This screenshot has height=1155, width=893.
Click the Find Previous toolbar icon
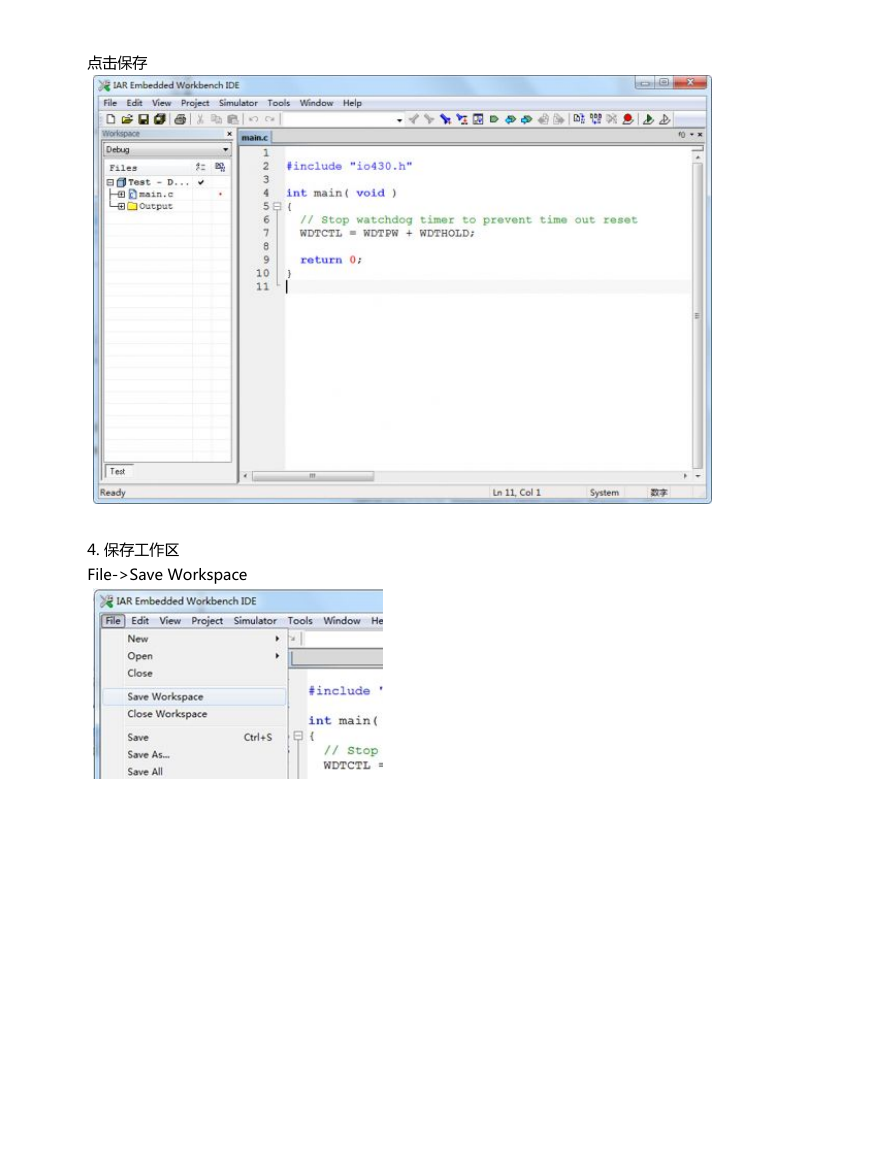pos(413,119)
